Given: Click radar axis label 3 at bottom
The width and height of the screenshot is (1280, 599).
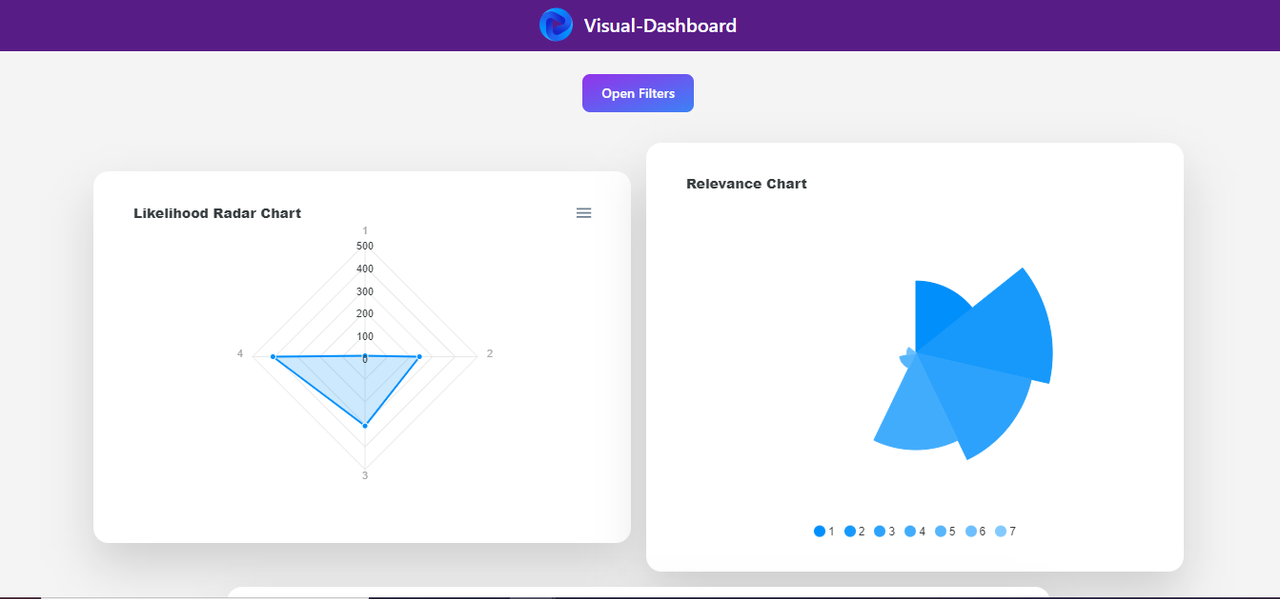Looking at the screenshot, I should pos(365,476).
